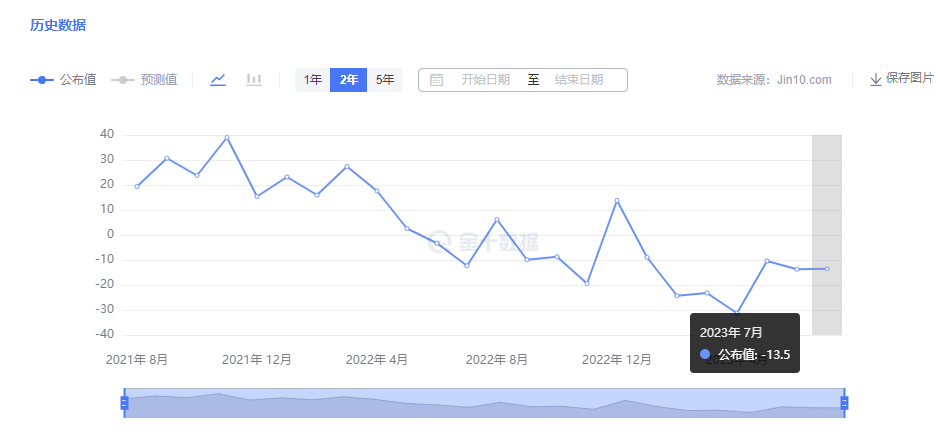
Task: Click the 历史数据 heading
Action: tap(58, 25)
